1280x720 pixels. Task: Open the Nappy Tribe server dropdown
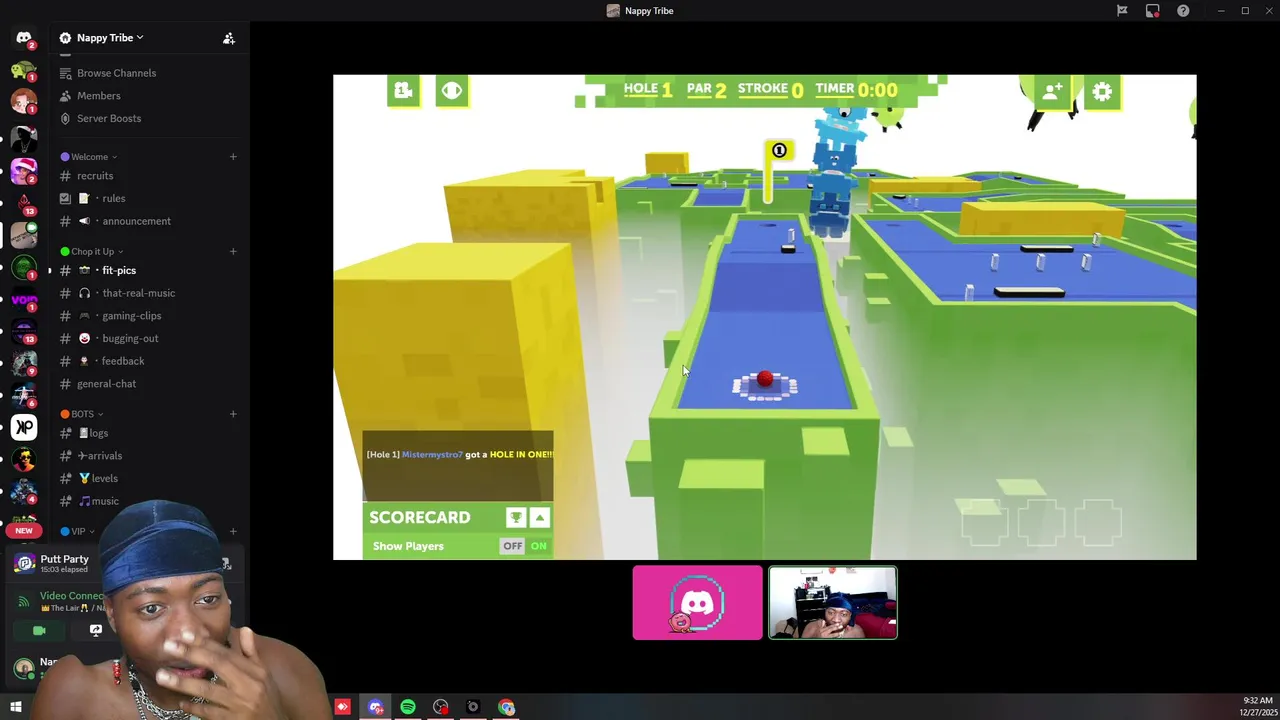110,38
